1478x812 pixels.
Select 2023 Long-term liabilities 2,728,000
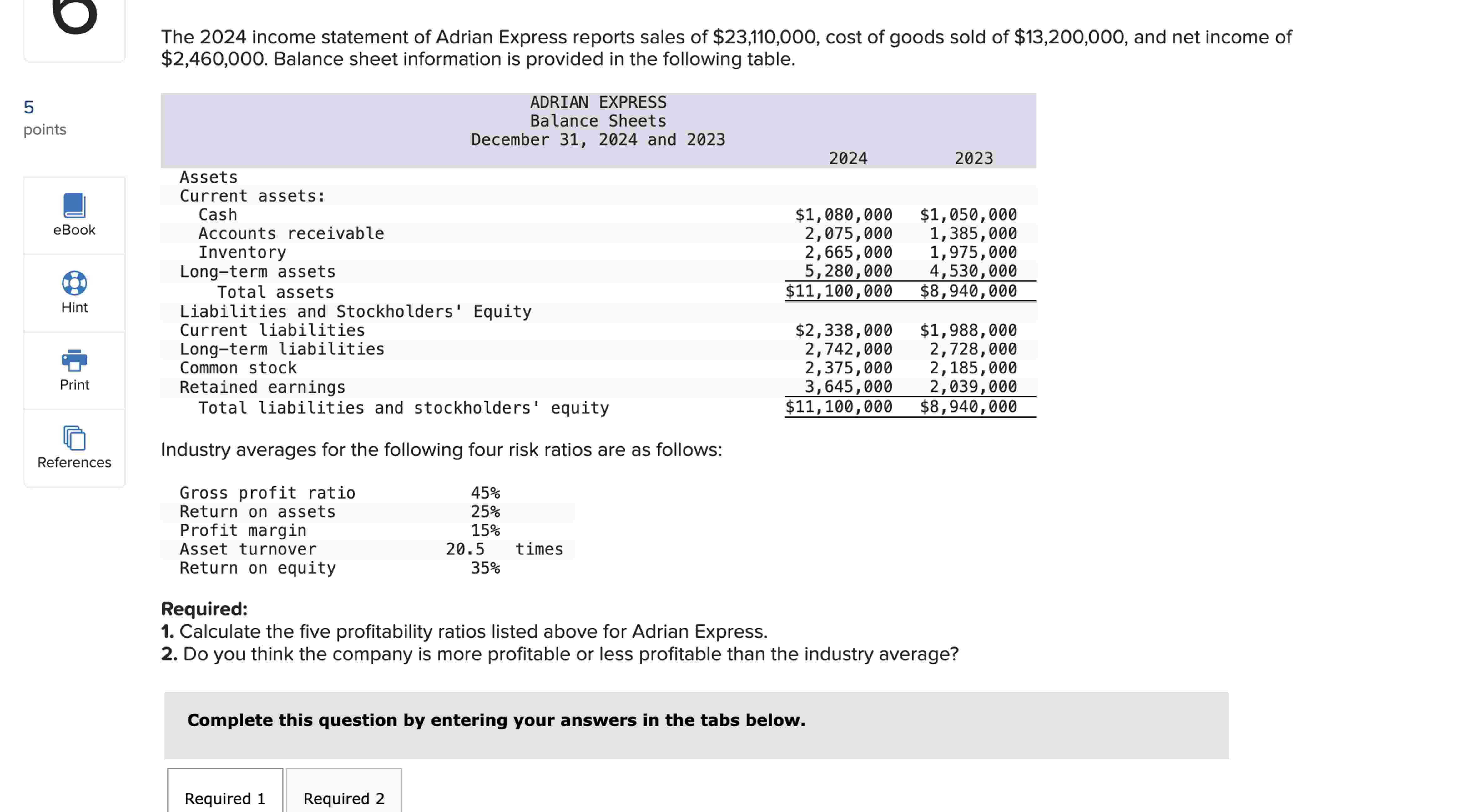pos(973,349)
